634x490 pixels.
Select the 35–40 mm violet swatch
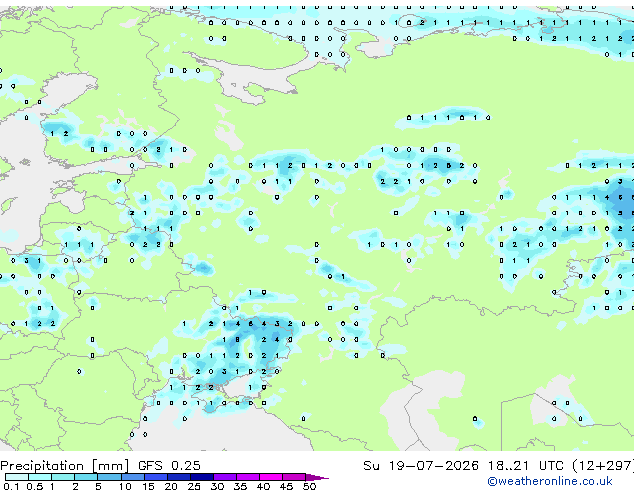(x=248, y=477)
